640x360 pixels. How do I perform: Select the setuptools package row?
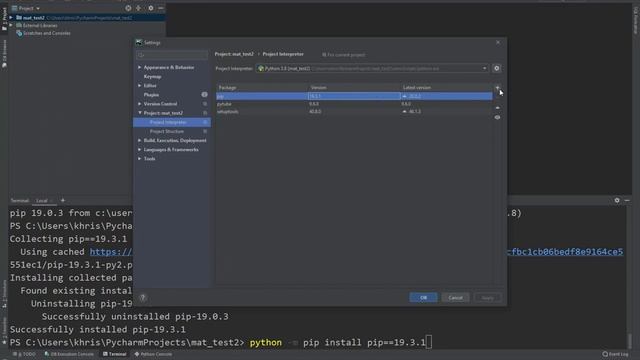(354, 111)
